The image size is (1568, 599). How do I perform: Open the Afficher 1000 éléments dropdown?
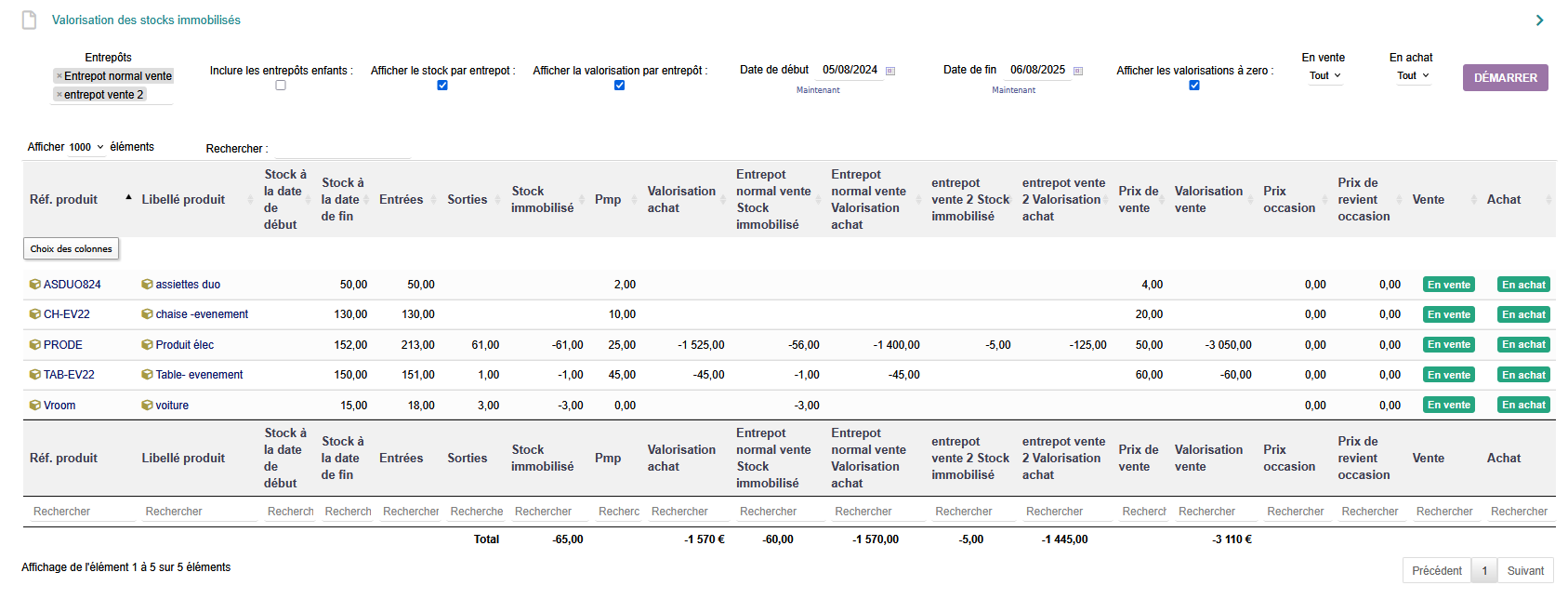point(86,147)
